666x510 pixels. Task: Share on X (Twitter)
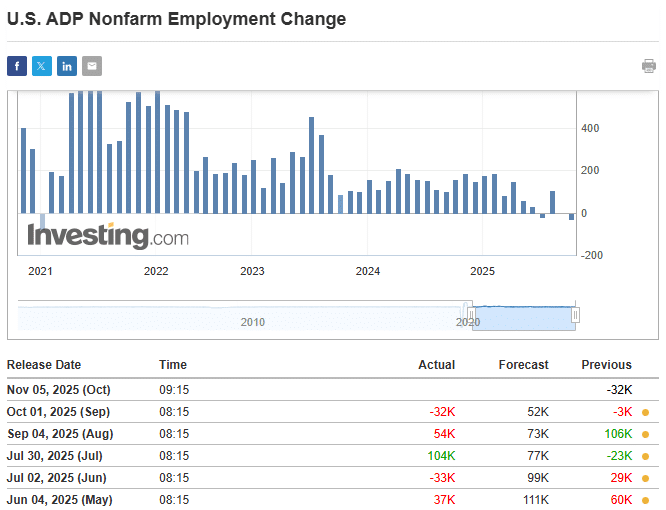[x=42, y=66]
